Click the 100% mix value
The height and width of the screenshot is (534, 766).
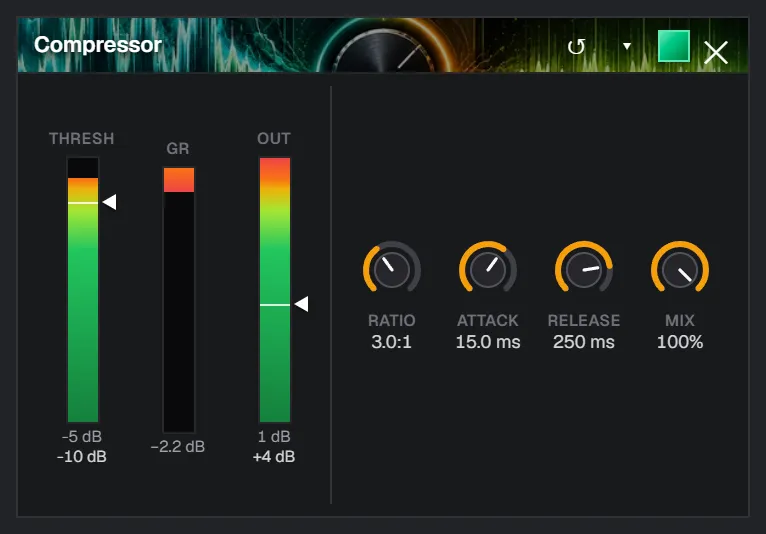tap(680, 342)
